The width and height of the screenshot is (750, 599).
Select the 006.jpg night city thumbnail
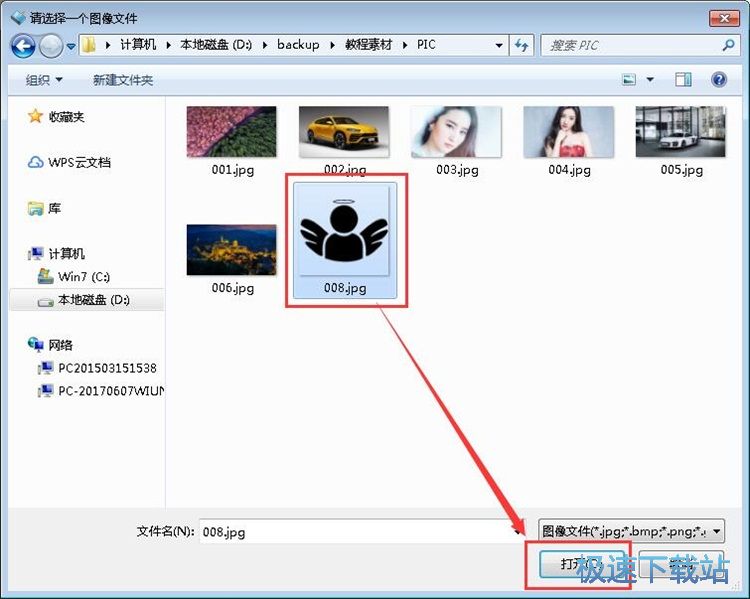[x=232, y=250]
